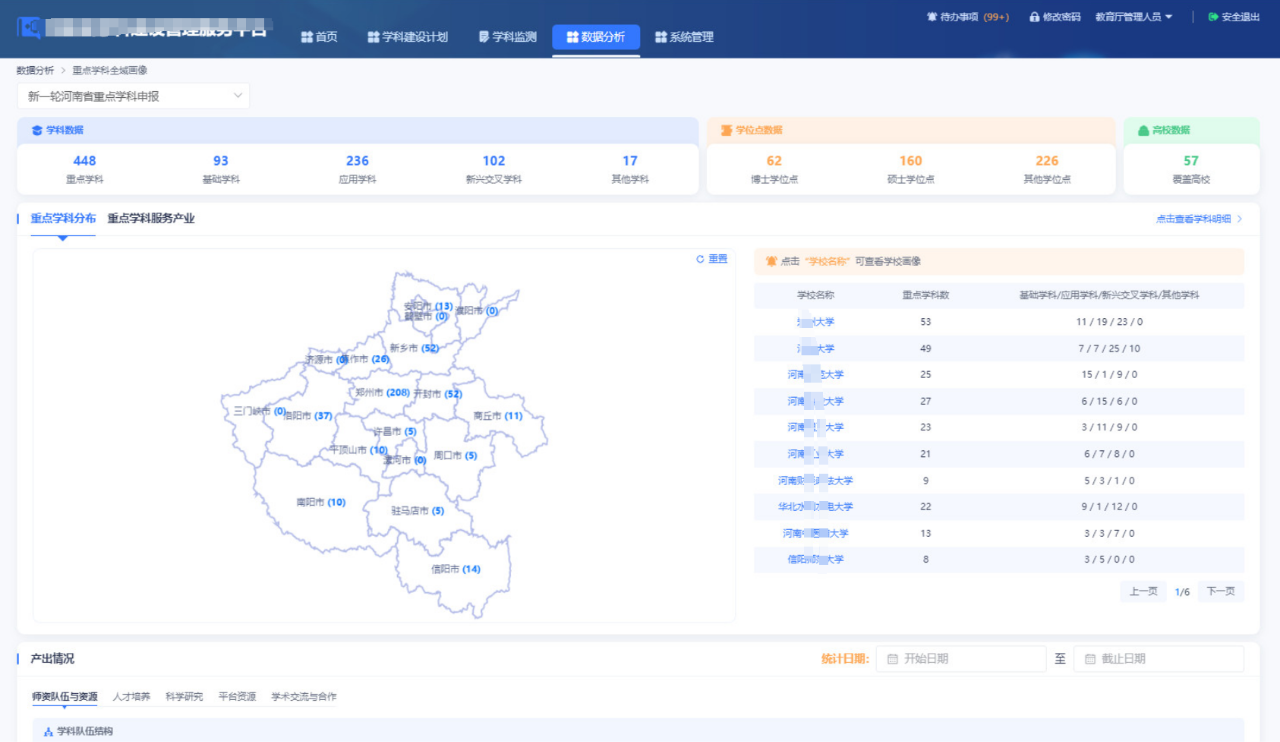1280x742 pixels.
Task: Click the platform logo icon at top left
Action: pyautogui.click(x=29, y=26)
